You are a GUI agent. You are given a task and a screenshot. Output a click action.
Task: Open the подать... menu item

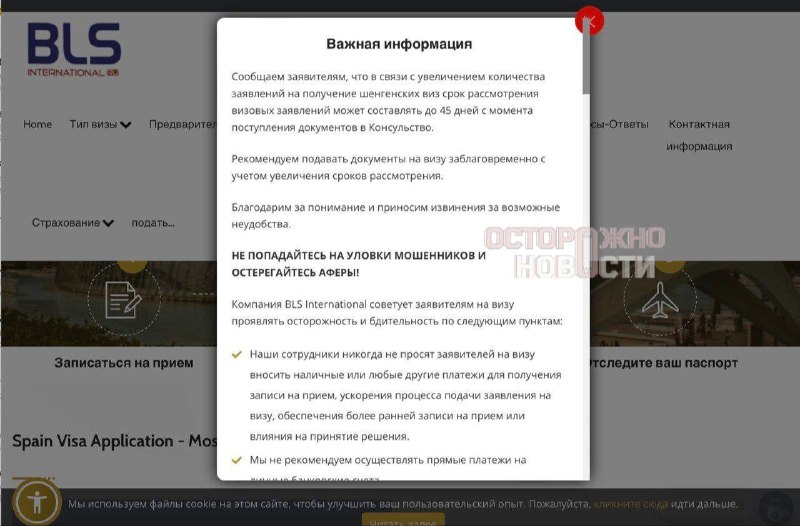pos(153,223)
